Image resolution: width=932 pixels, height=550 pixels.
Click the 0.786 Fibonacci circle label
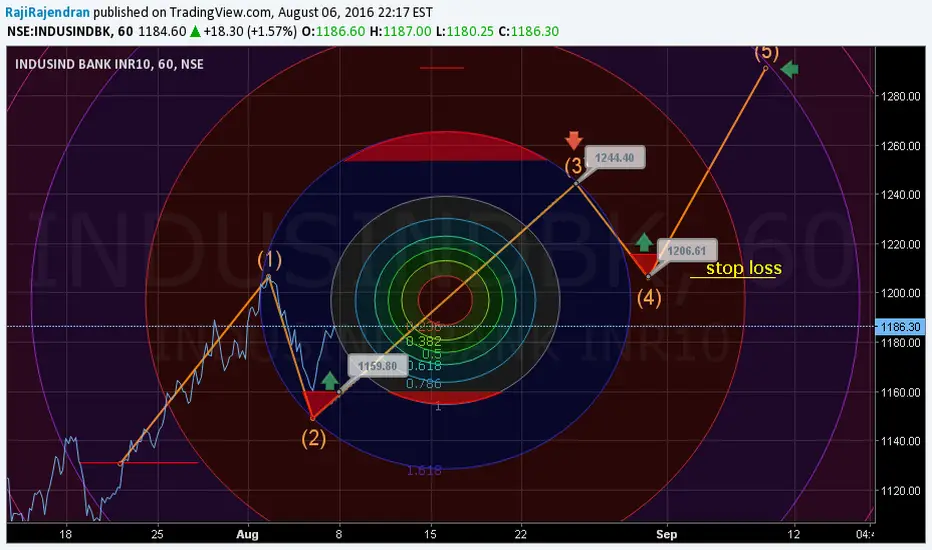(x=424, y=384)
